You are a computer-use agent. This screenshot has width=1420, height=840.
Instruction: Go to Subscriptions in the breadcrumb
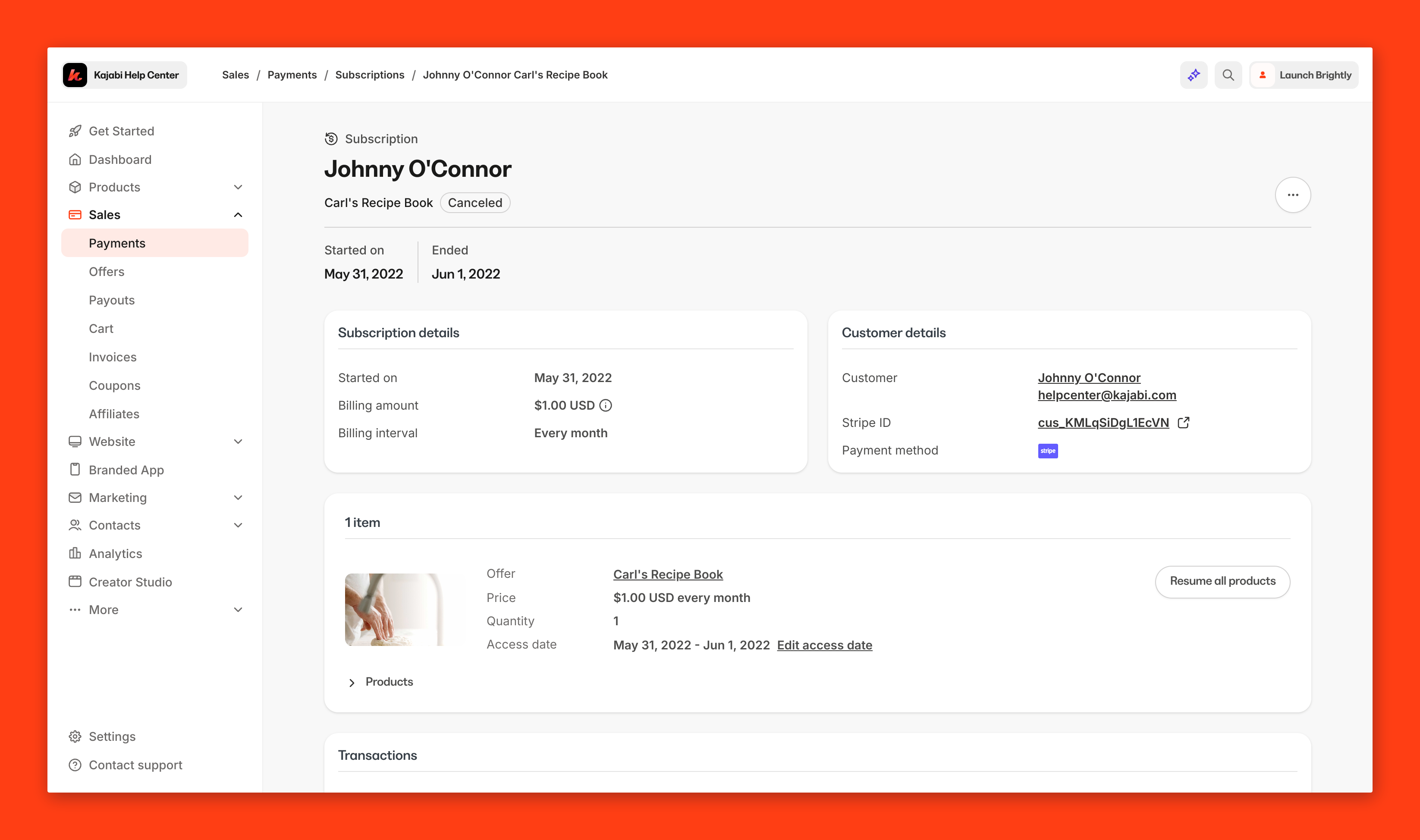coord(370,75)
